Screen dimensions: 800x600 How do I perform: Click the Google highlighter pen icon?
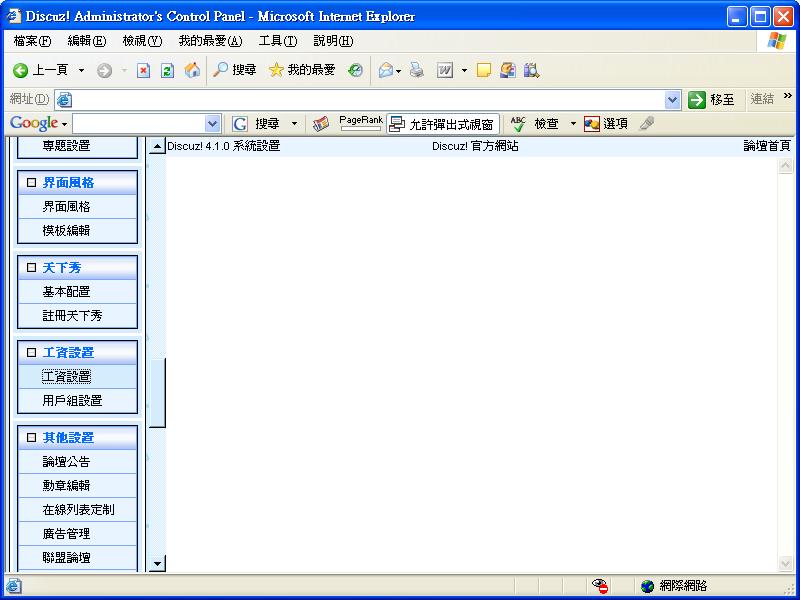pyautogui.click(x=646, y=123)
